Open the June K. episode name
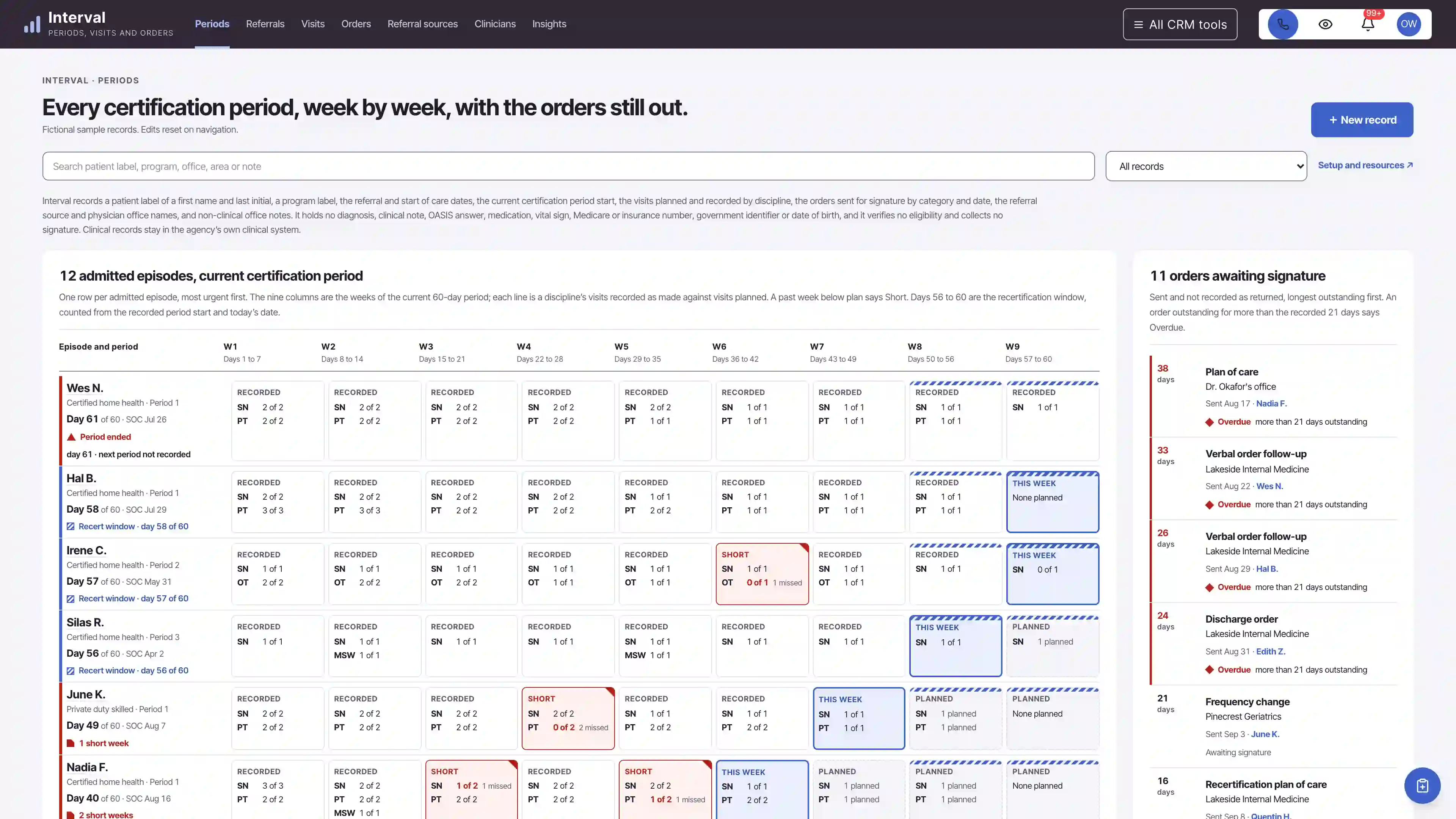Image resolution: width=1456 pixels, height=819 pixels. (86, 695)
